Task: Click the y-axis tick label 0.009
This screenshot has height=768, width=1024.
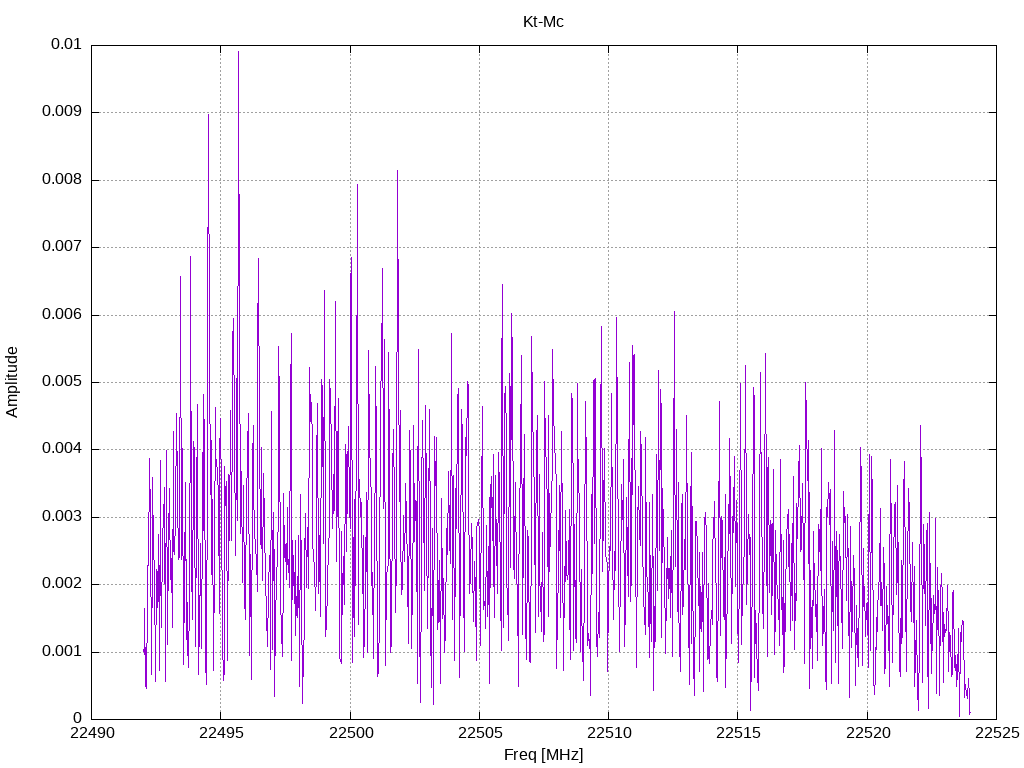Action: (62, 112)
